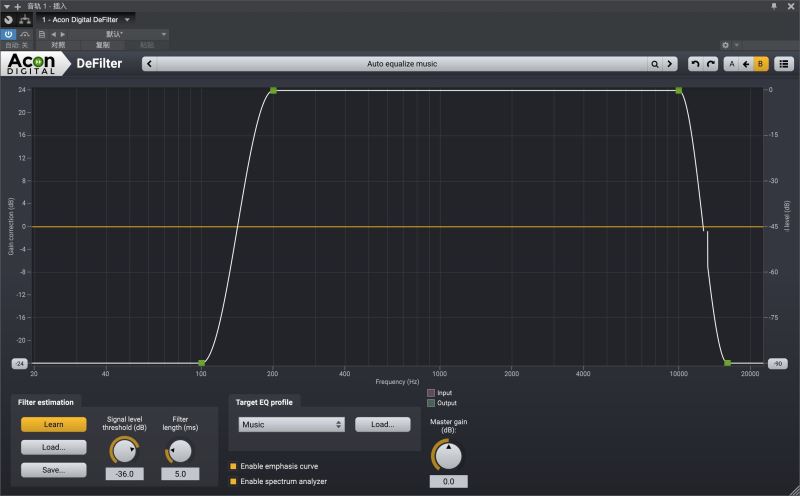Expand the host preset dropdown labeled 默认
The height and width of the screenshot is (496, 800).
tap(164, 34)
